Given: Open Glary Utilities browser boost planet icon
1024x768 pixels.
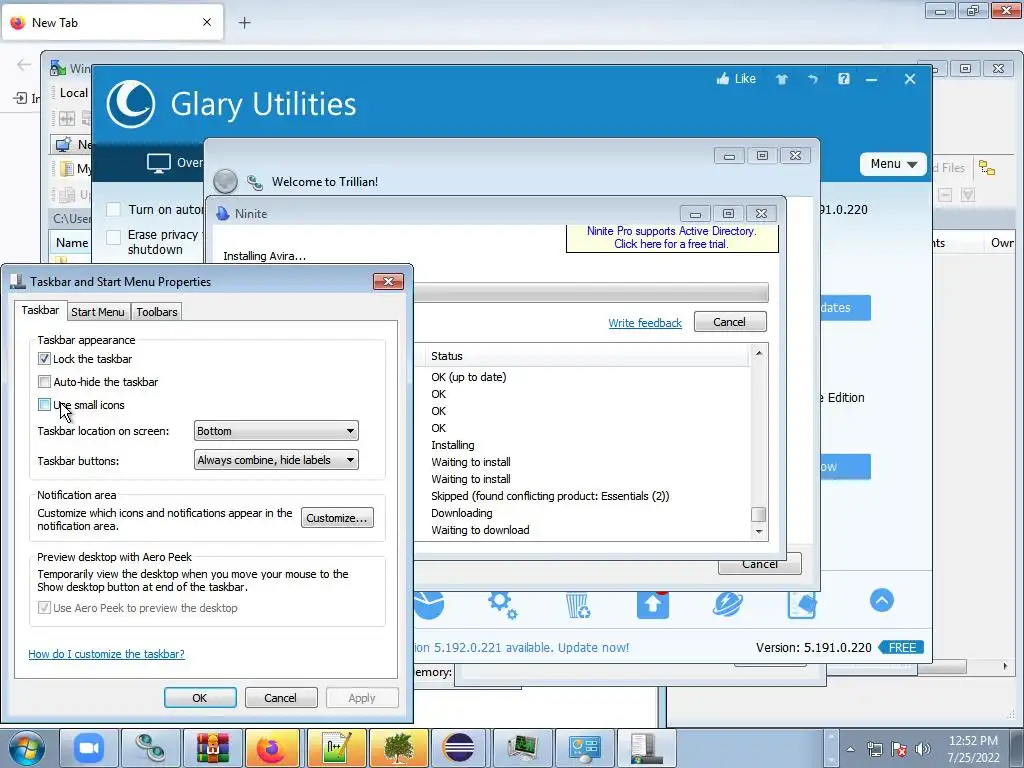Looking at the screenshot, I should click(728, 604).
